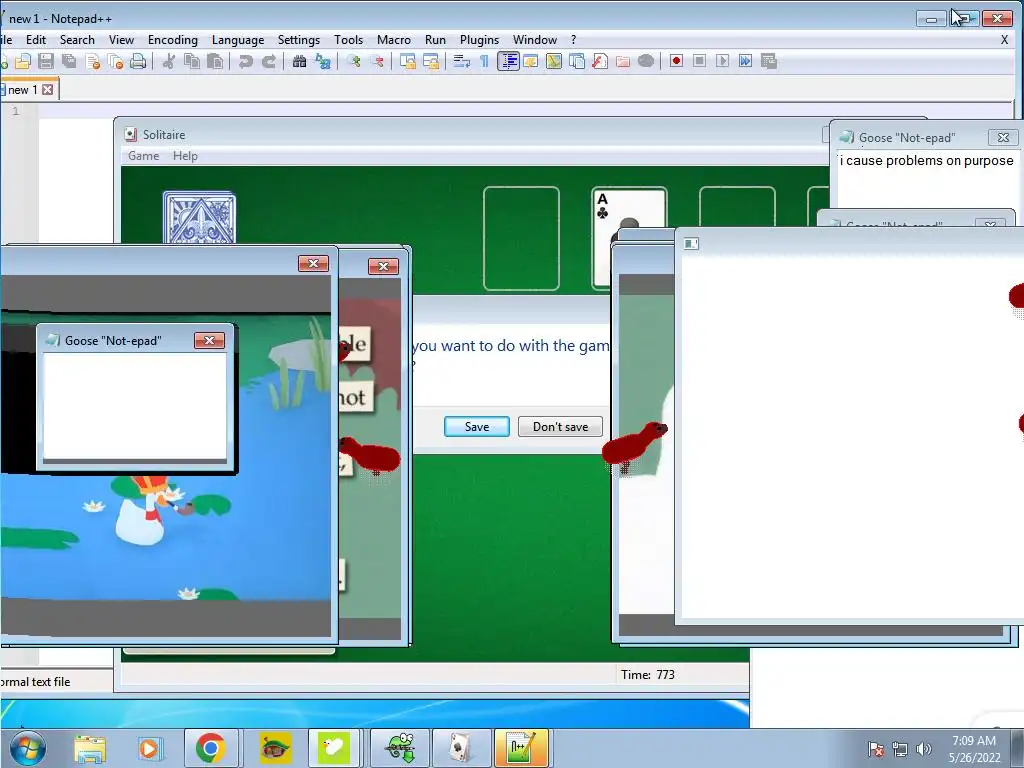Click the Close document toolbar icon
This screenshot has height=768, width=1024.
(93, 61)
